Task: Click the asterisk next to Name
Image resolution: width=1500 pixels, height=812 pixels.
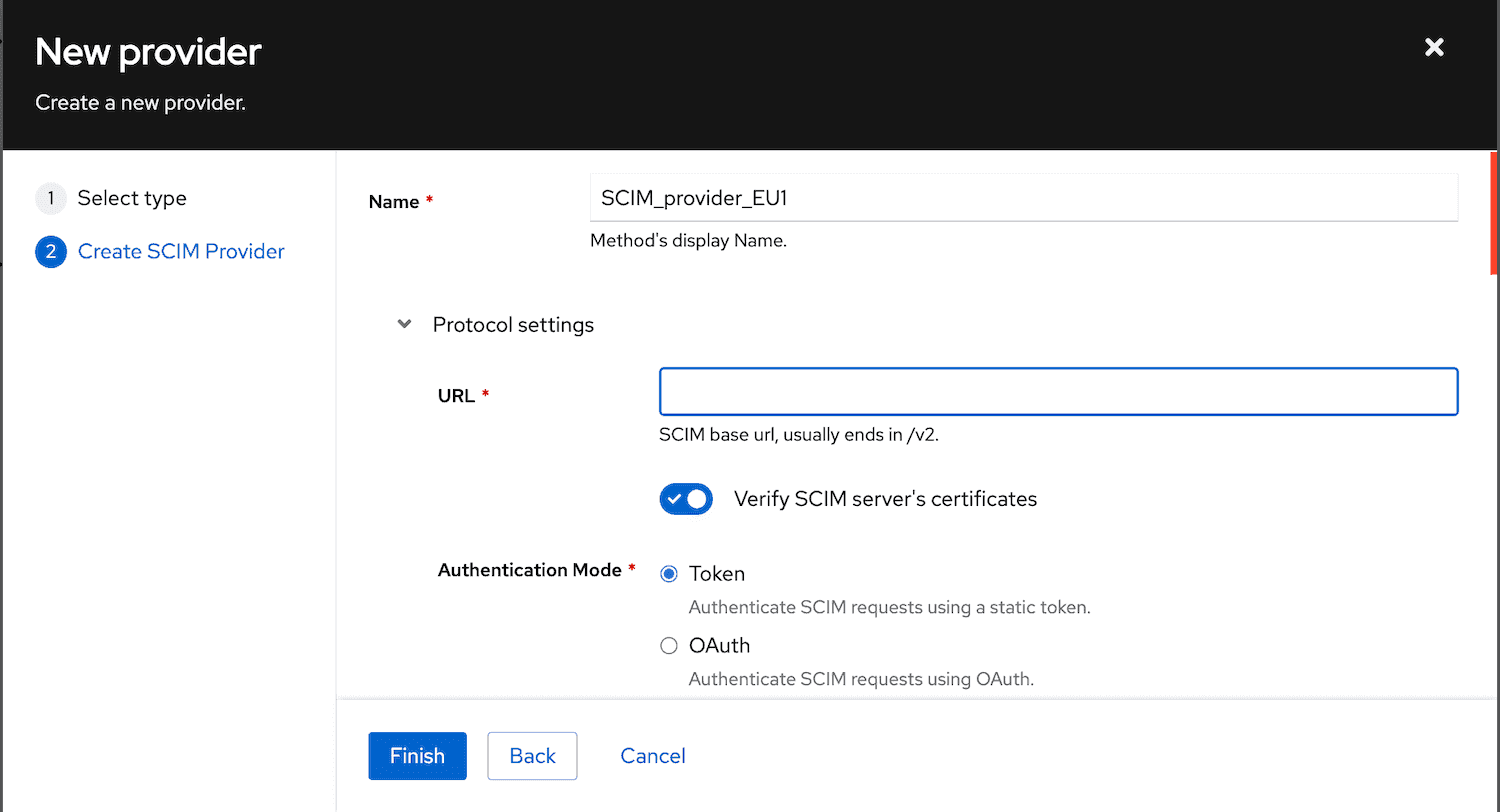Action: [x=430, y=196]
